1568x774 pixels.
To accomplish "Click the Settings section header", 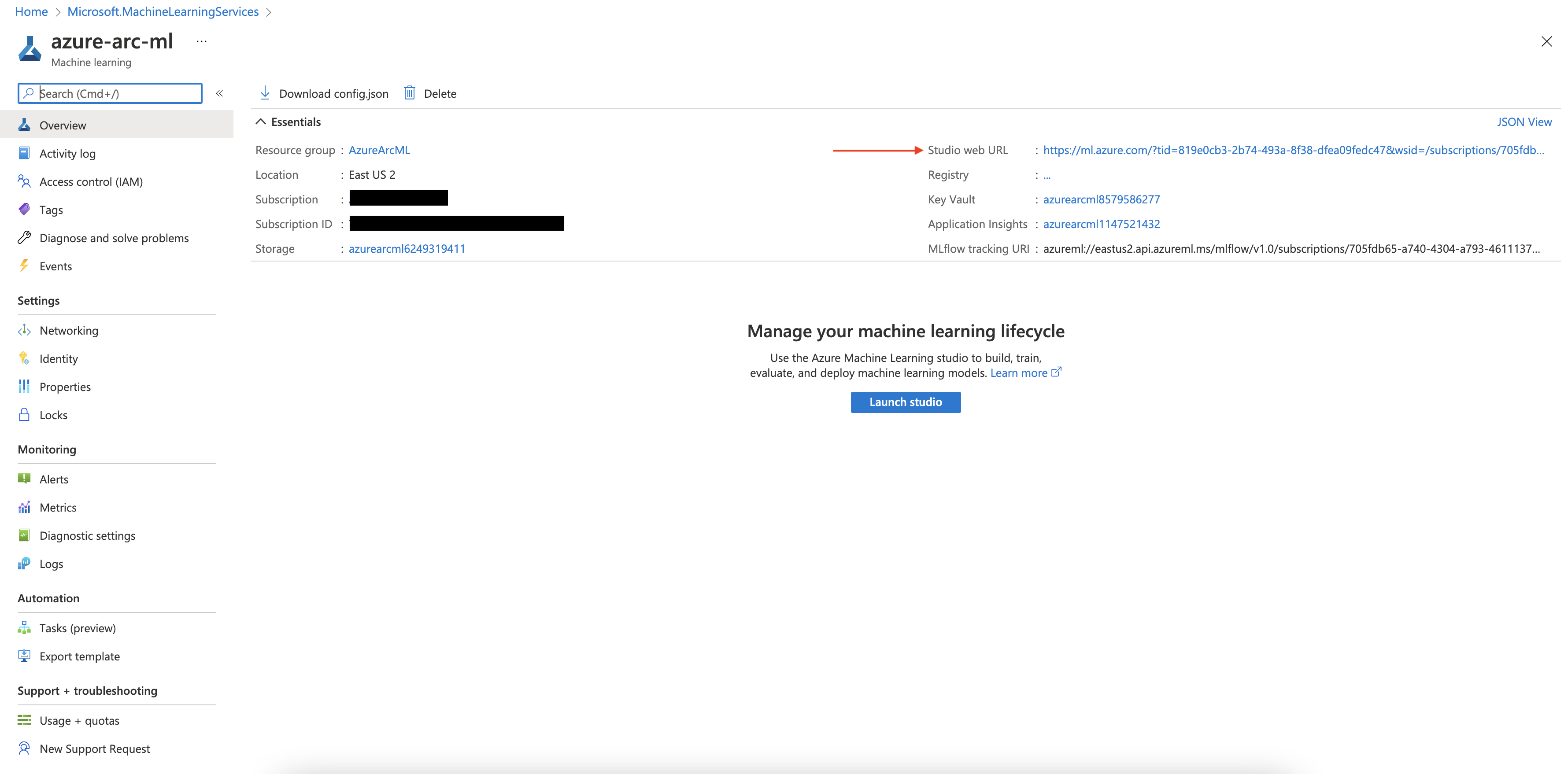I will click(38, 301).
